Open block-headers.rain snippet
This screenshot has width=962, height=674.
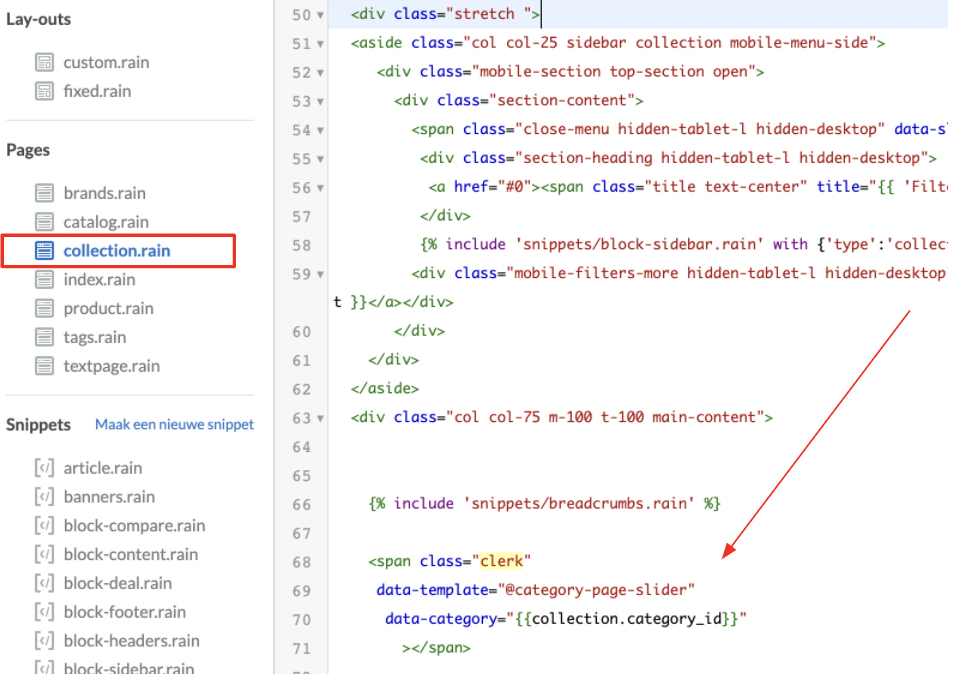(x=131, y=641)
